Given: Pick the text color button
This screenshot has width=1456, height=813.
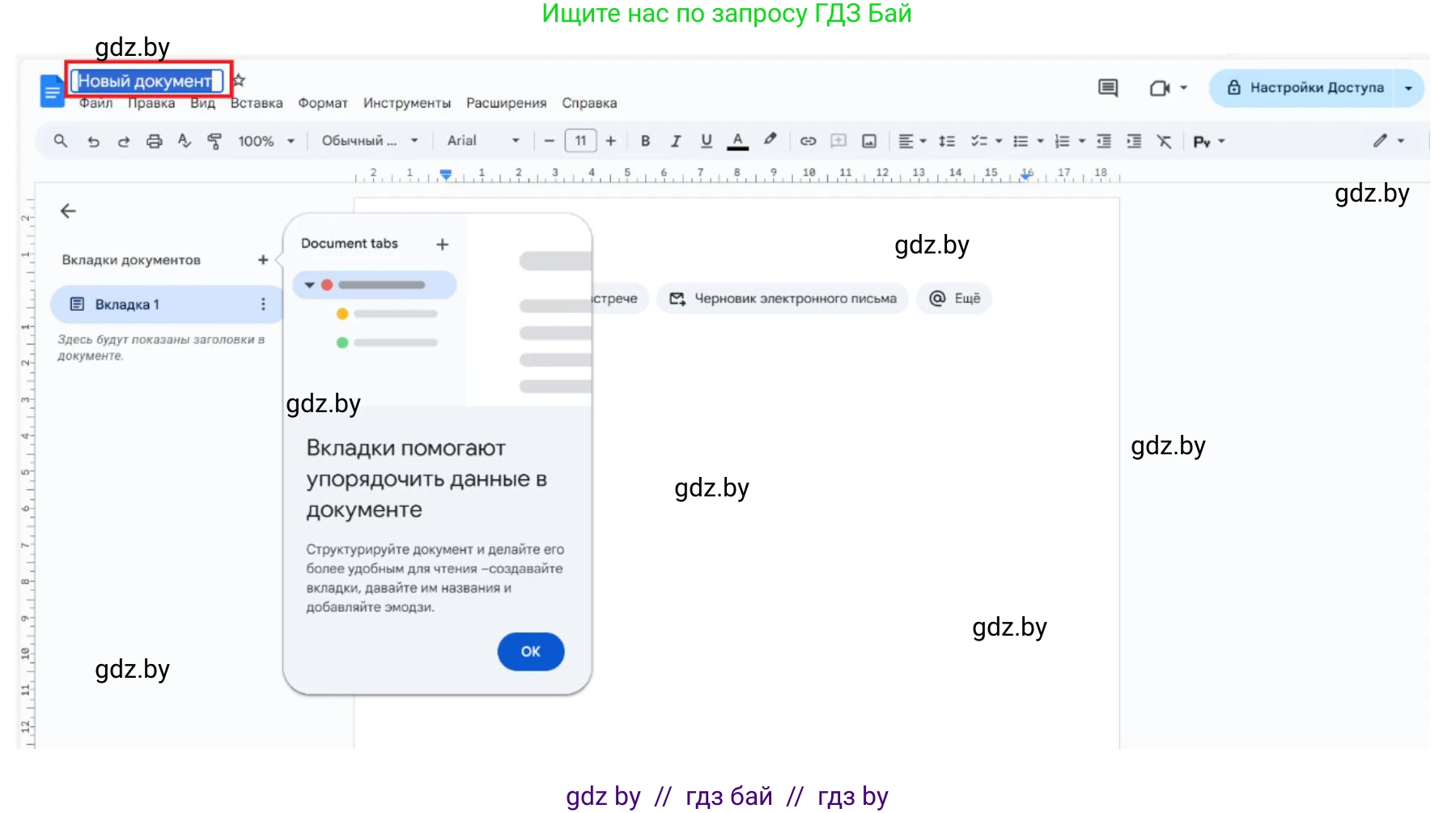Looking at the screenshot, I should (x=737, y=141).
